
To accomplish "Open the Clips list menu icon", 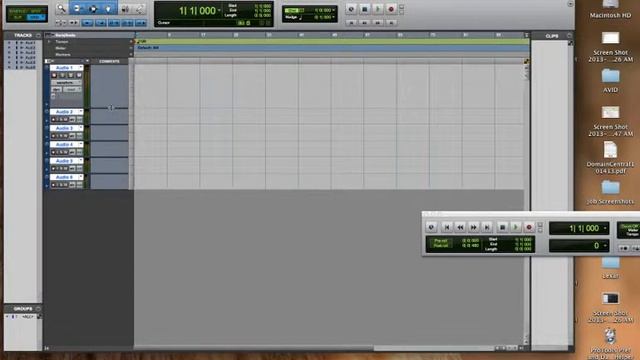I will (569, 36).
